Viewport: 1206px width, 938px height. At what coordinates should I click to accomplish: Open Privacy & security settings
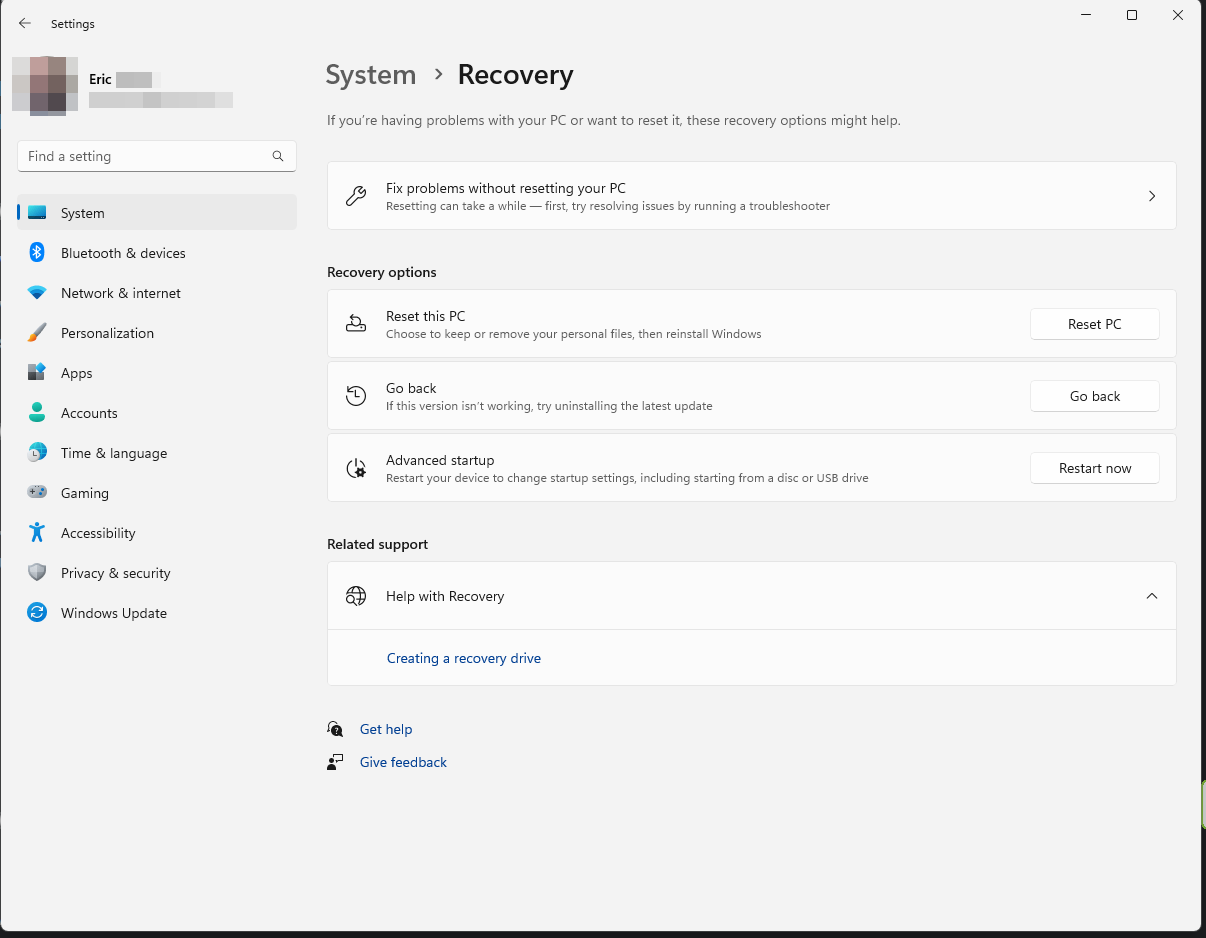pyautogui.click(x=115, y=573)
